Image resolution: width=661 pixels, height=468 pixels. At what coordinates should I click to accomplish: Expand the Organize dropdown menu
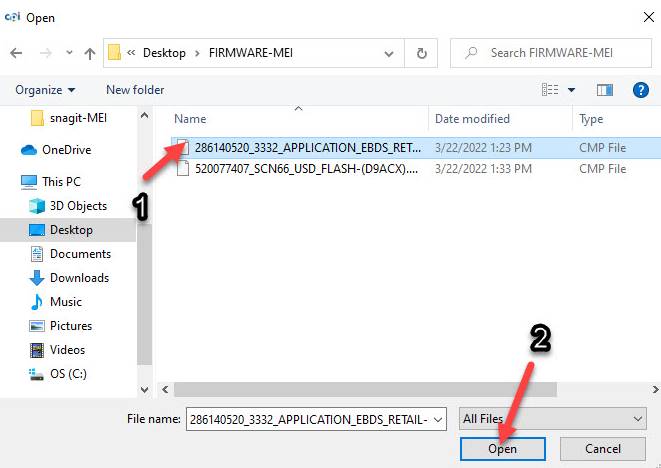coord(45,90)
